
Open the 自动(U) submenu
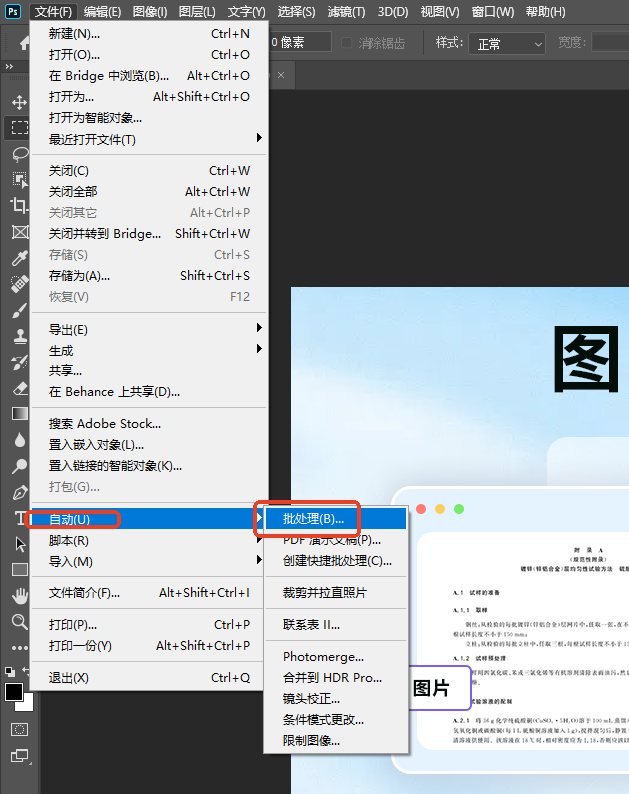(149, 519)
